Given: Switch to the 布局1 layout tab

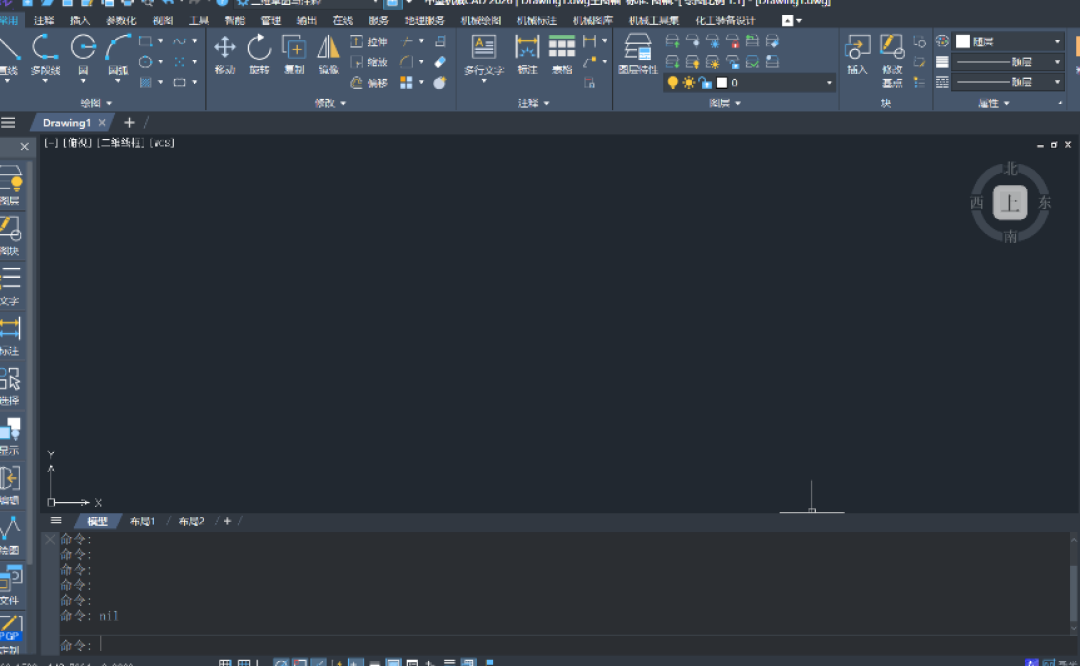Looking at the screenshot, I should (143, 521).
